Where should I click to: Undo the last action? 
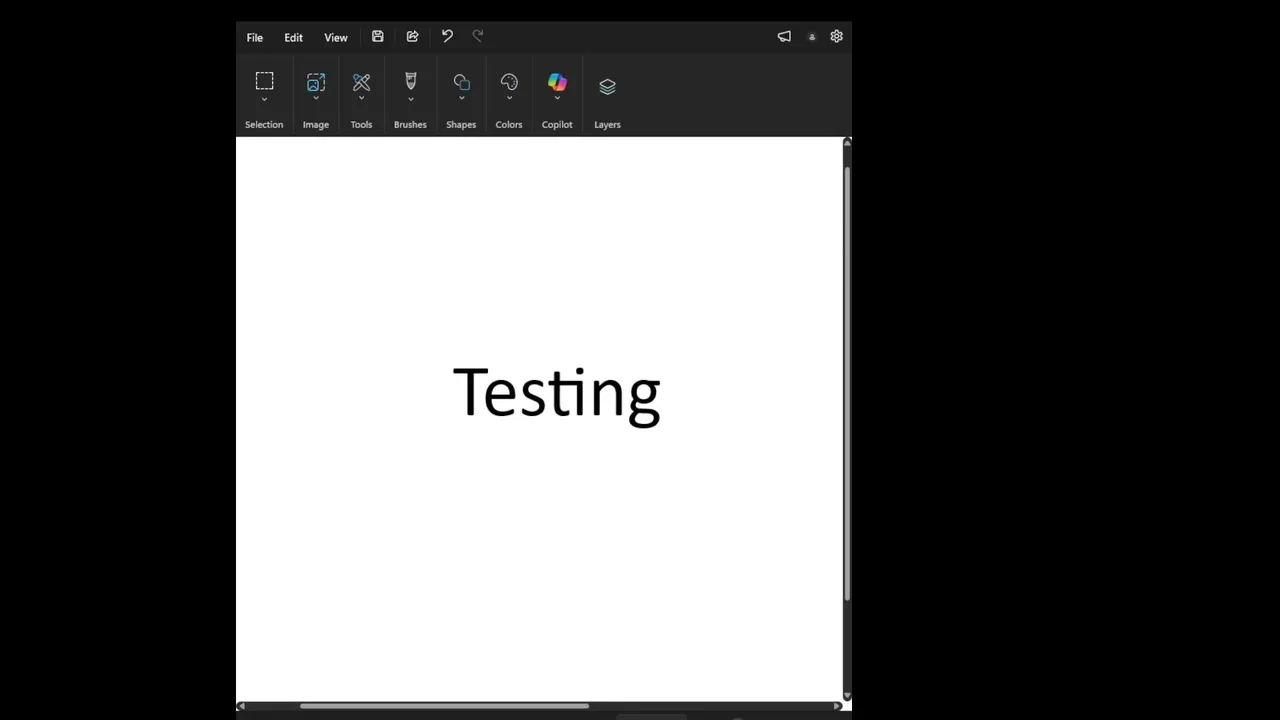coord(447,36)
